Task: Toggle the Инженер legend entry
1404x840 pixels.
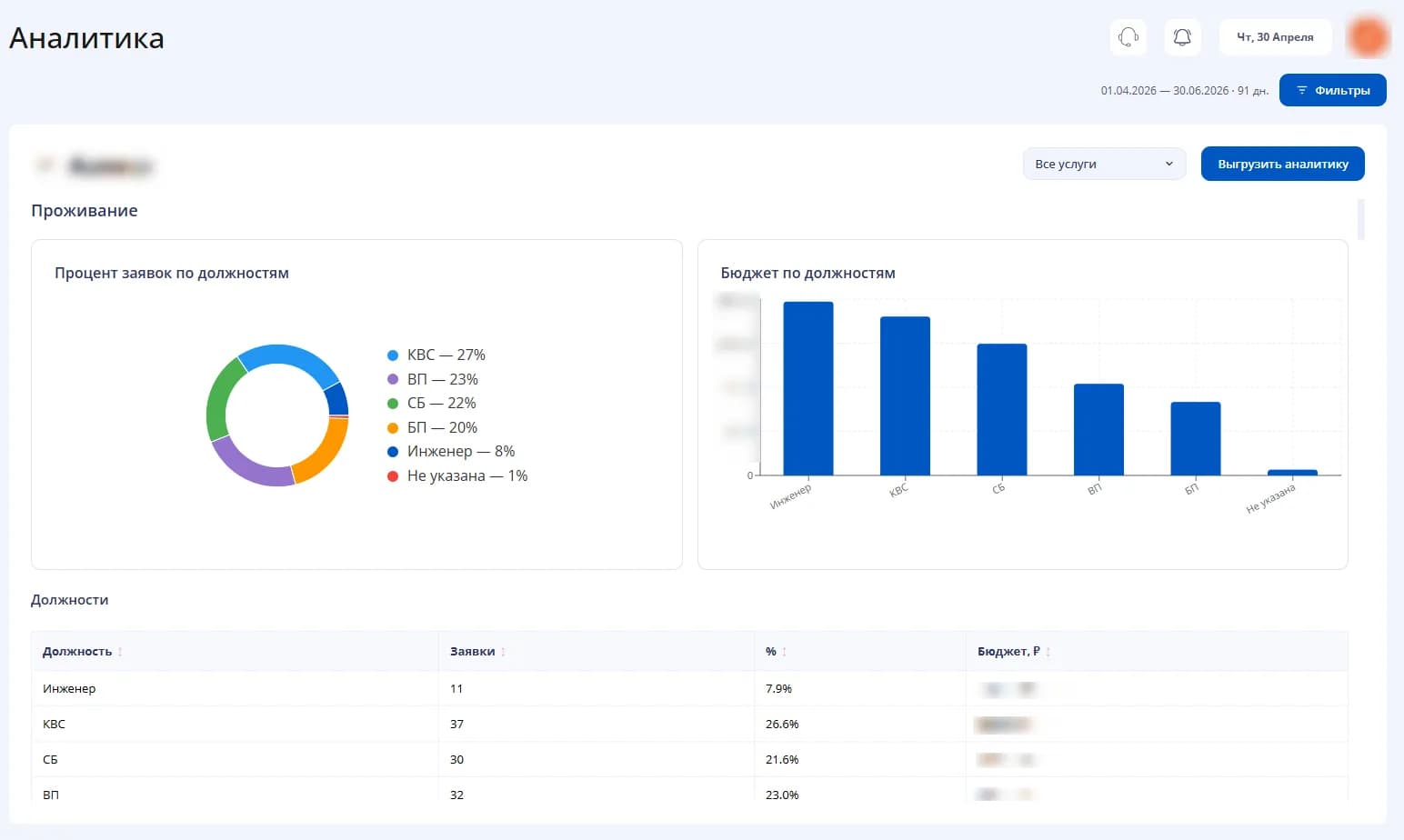Action: [451, 451]
